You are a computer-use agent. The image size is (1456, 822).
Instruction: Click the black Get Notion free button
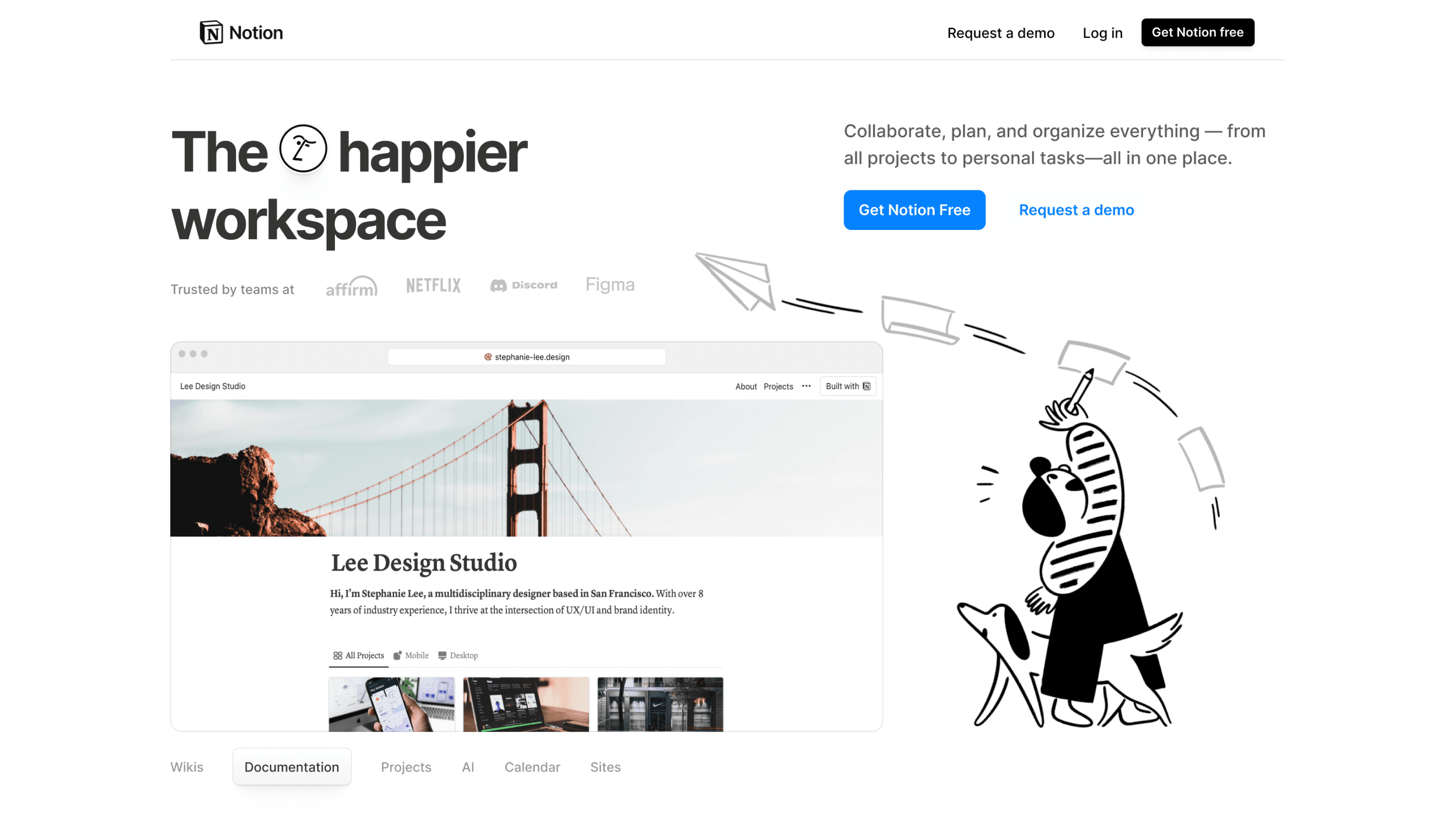coord(1197,32)
